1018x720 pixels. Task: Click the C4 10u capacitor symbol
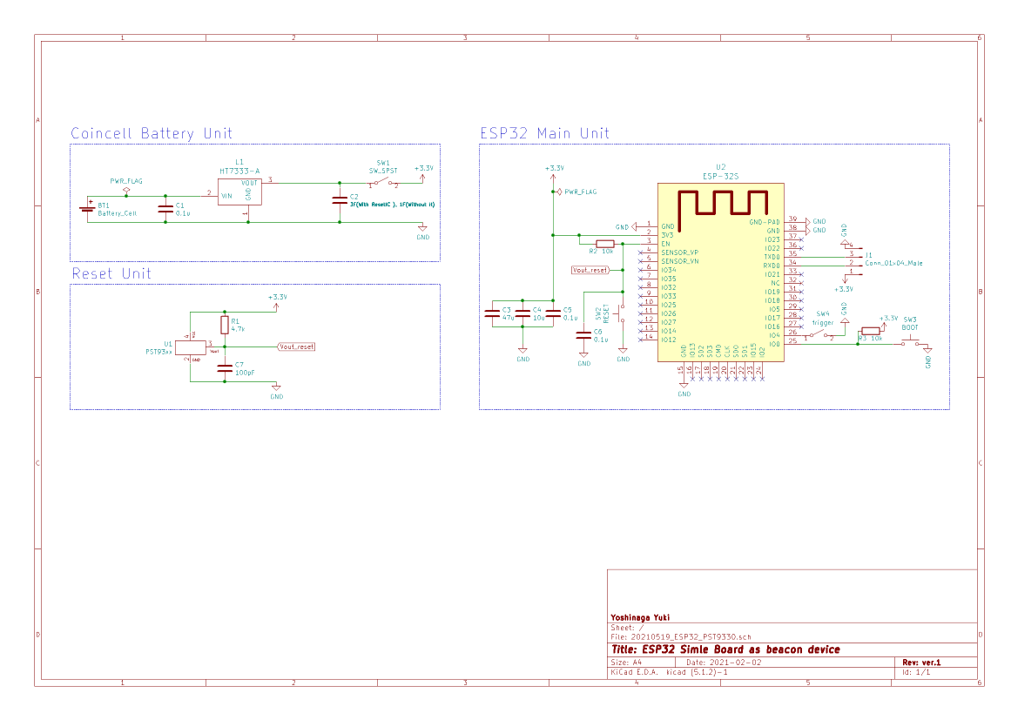pyautogui.click(x=523, y=314)
